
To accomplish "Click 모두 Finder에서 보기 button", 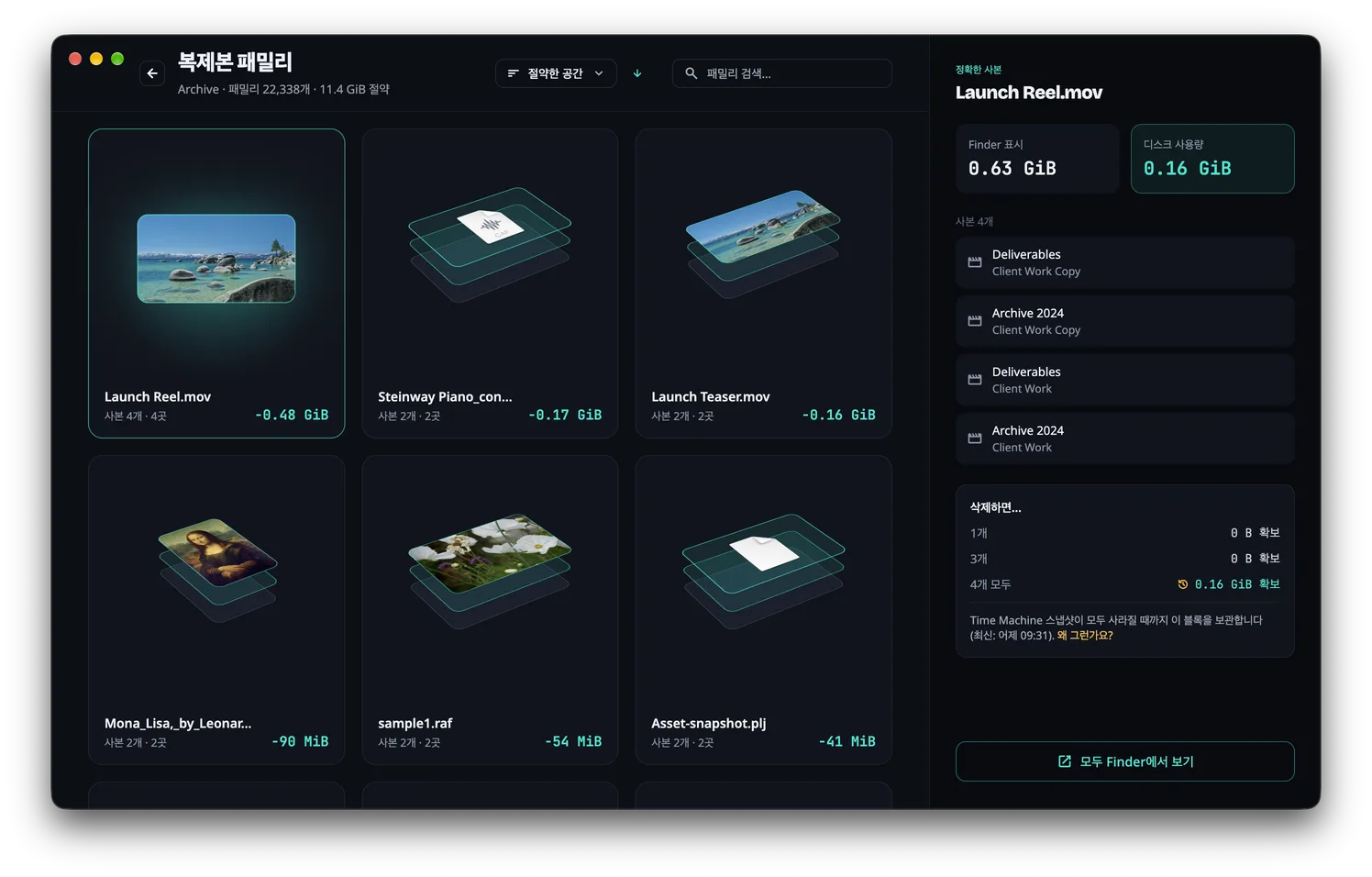I will pos(1125,761).
